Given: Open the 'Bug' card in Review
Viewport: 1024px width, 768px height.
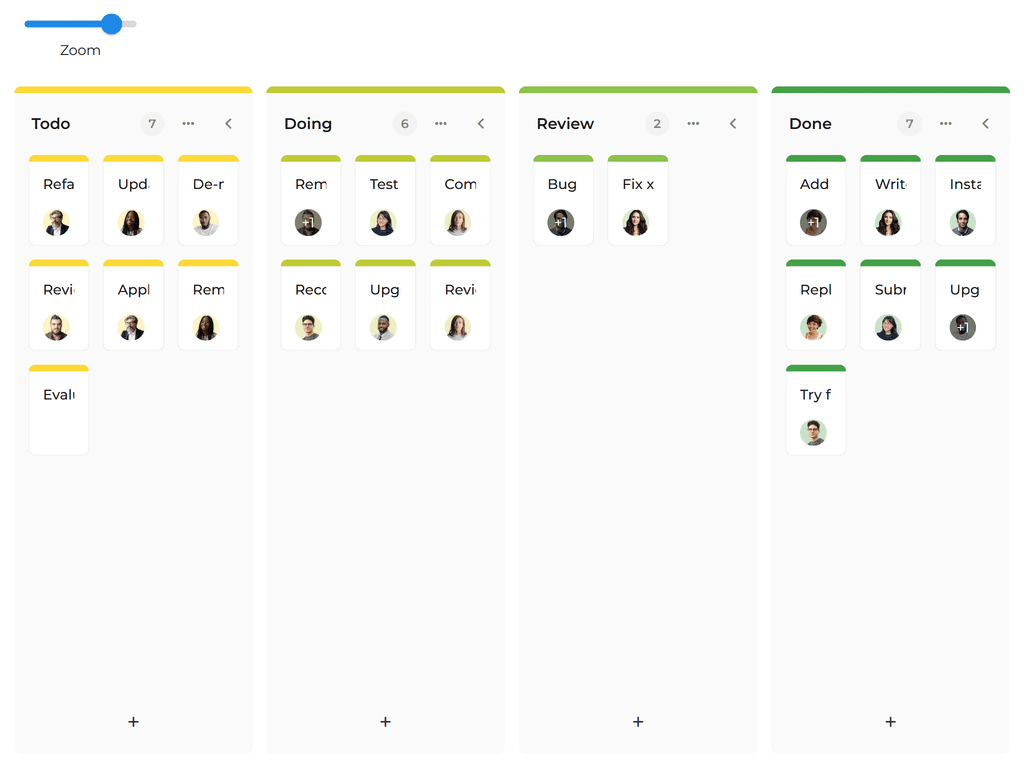Looking at the screenshot, I should coord(562,185).
